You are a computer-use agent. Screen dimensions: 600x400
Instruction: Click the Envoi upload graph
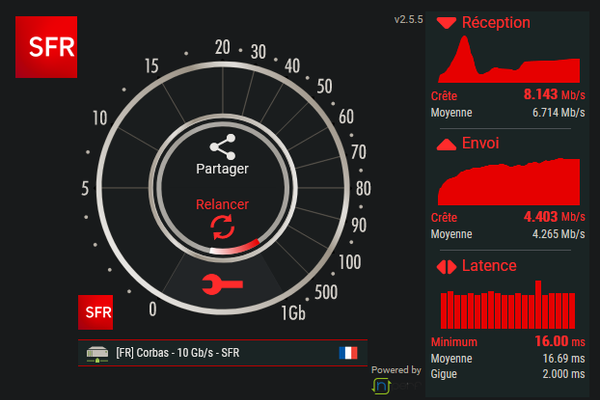(x=509, y=181)
